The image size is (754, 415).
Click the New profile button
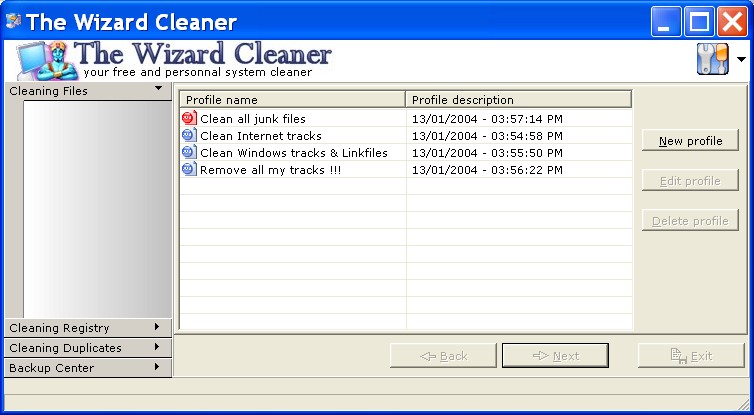point(690,140)
